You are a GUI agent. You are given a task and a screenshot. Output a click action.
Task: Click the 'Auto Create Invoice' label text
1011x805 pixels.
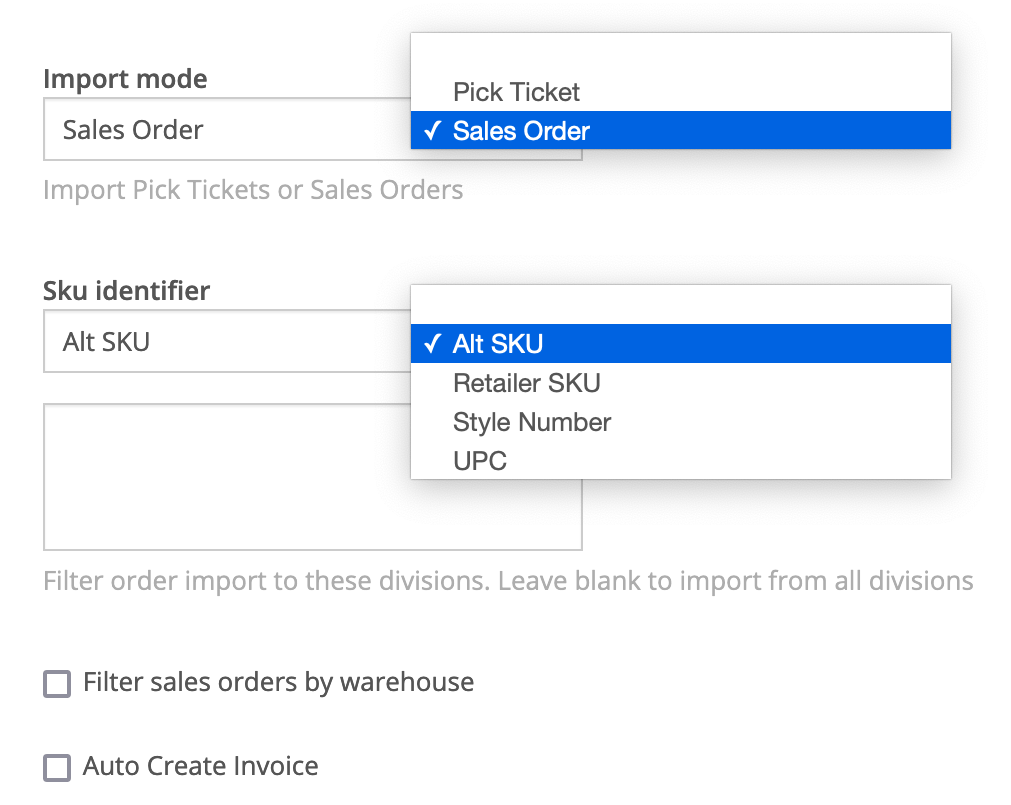pos(201,766)
